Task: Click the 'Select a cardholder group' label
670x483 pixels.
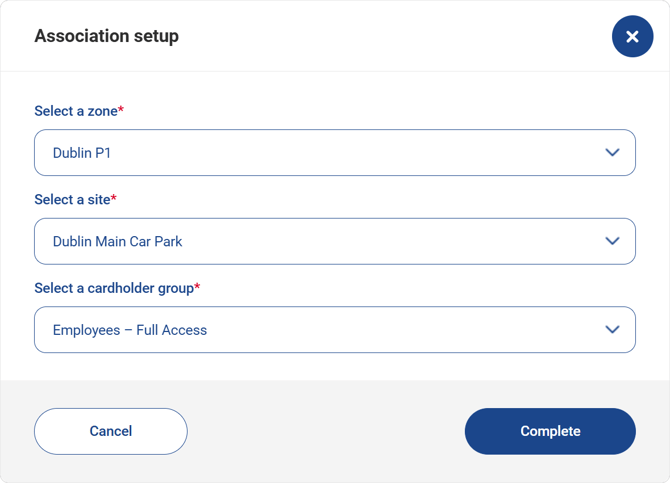Action: [x=113, y=288]
